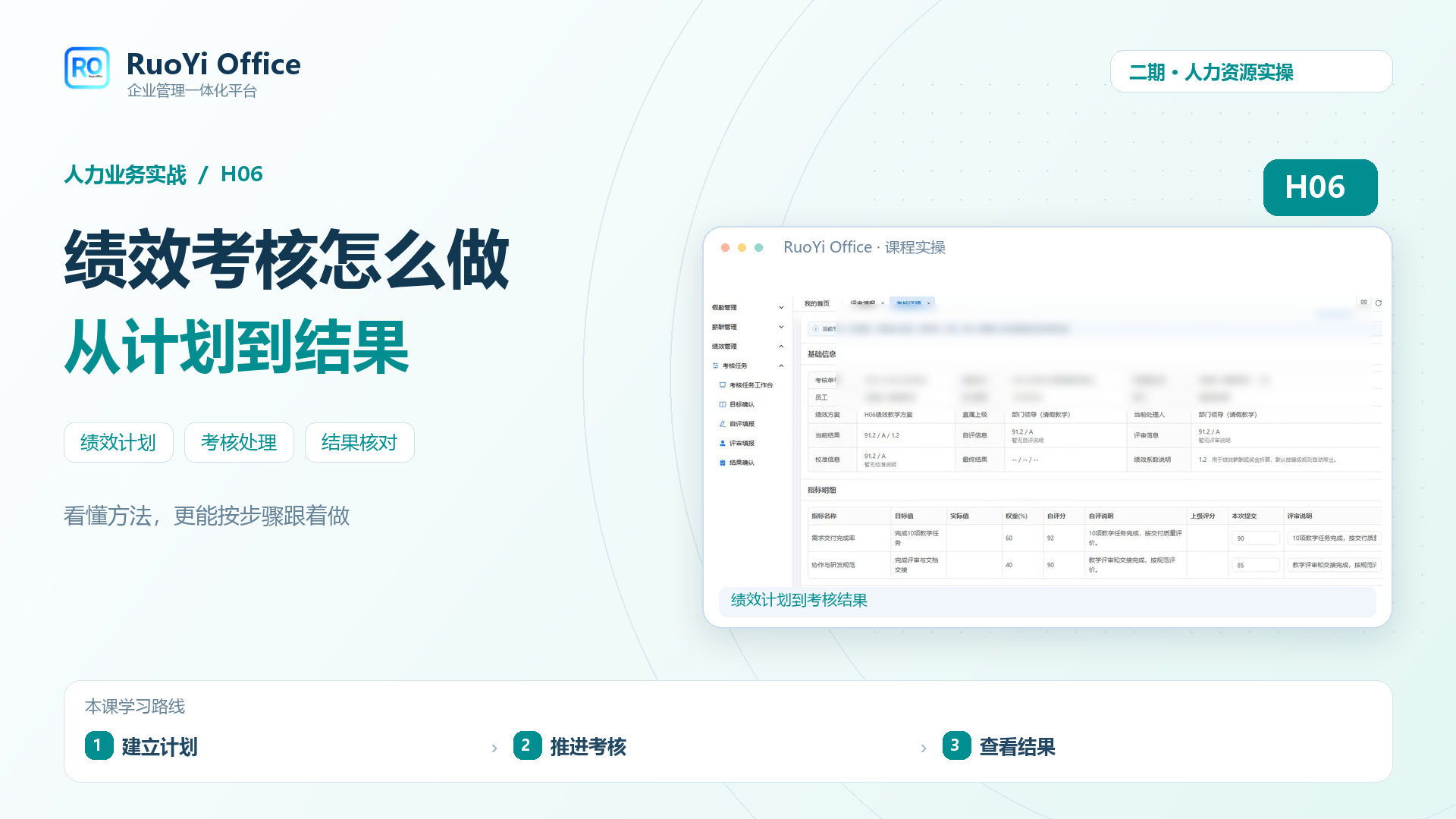Open 考核任务工作台 in the sidebar

click(x=751, y=385)
